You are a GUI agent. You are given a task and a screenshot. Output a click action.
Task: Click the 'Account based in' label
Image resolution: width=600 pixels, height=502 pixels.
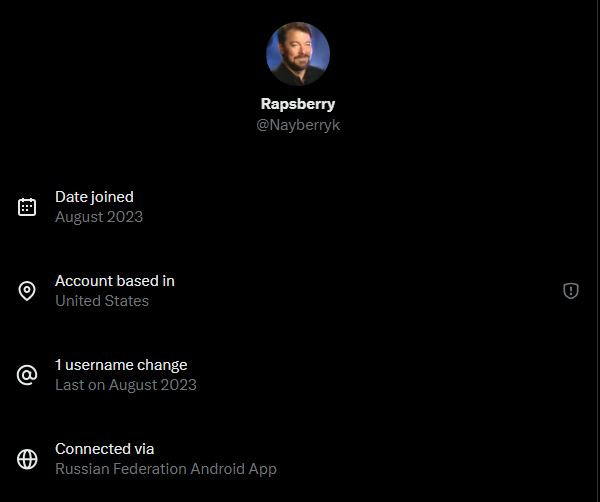coord(115,281)
